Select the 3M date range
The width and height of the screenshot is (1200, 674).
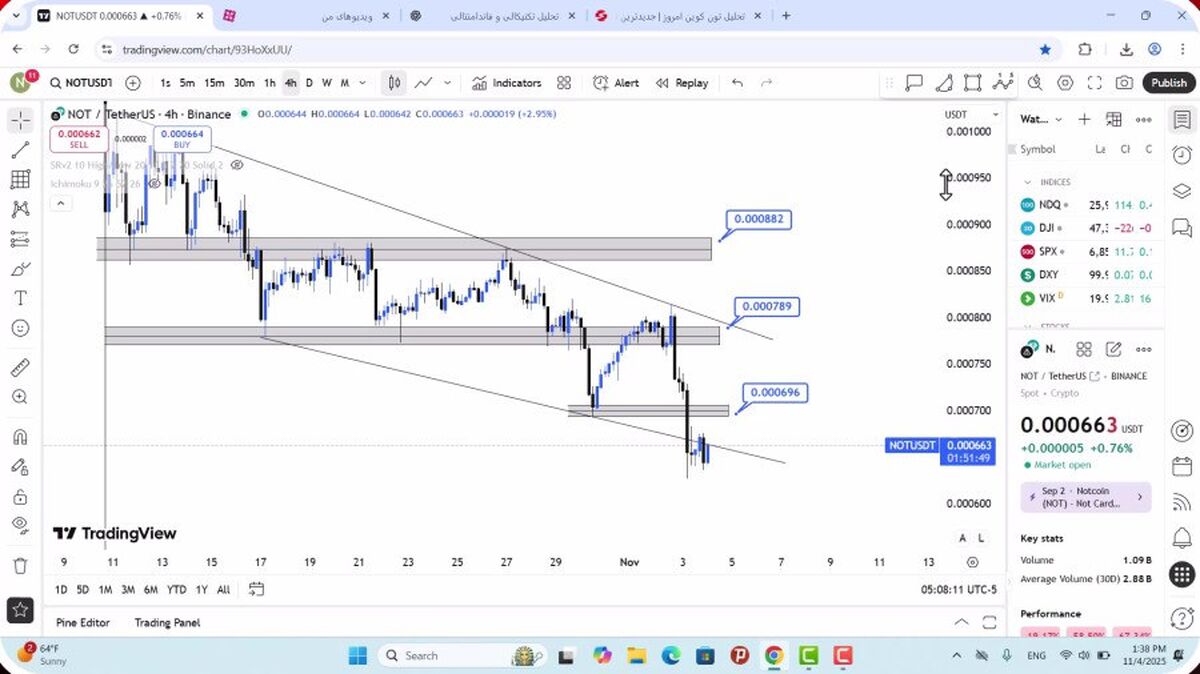(x=128, y=590)
